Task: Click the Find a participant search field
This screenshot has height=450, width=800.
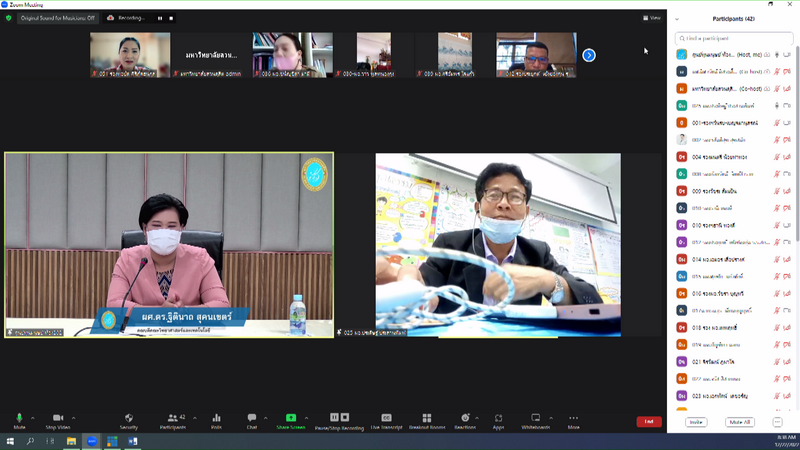Action: [x=734, y=38]
